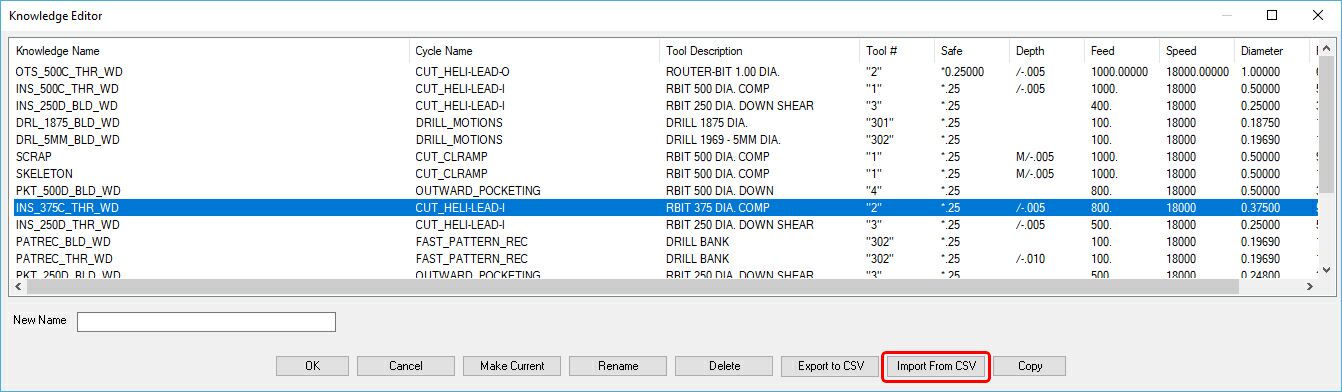Click the Delete button

pos(724,366)
